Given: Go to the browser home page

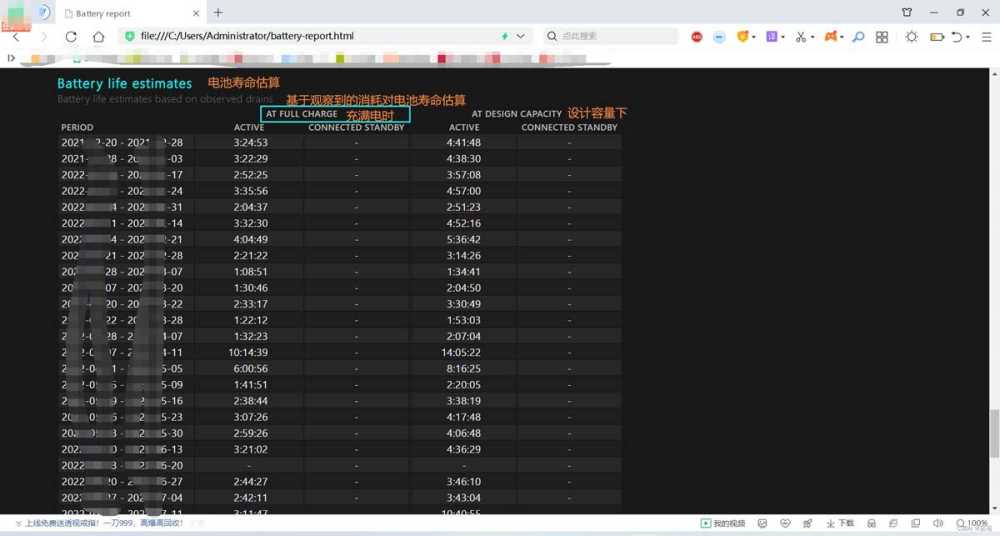Looking at the screenshot, I should 98,36.
